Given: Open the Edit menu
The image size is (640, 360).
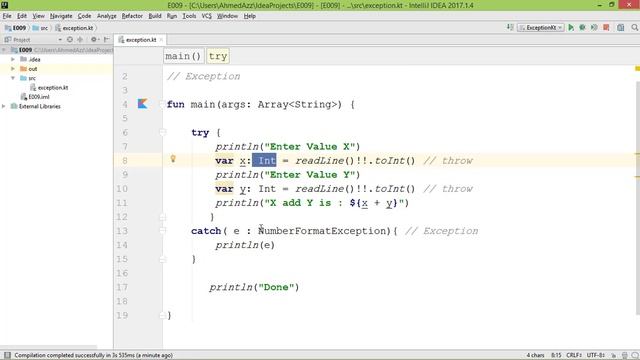Looking at the screenshot, I should pos(22,16).
